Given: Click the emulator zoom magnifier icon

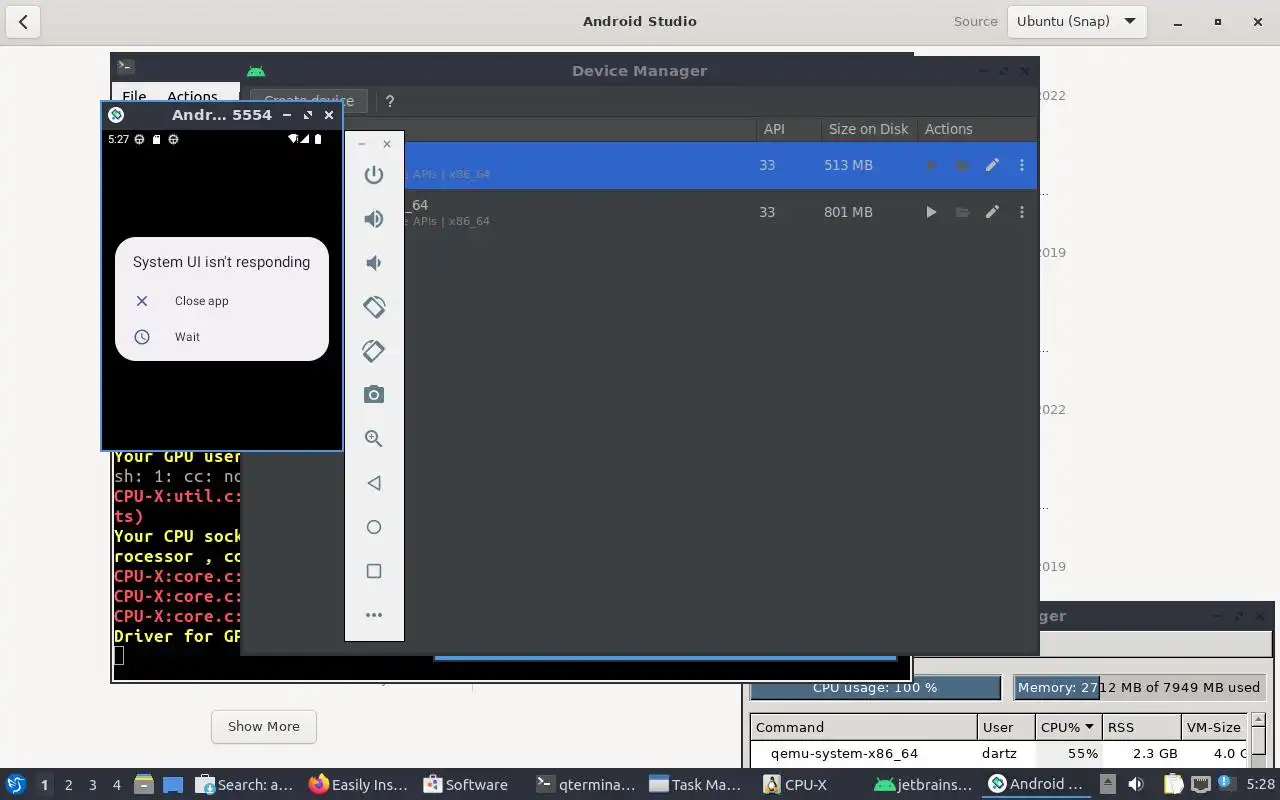Looking at the screenshot, I should click(374, 439).
